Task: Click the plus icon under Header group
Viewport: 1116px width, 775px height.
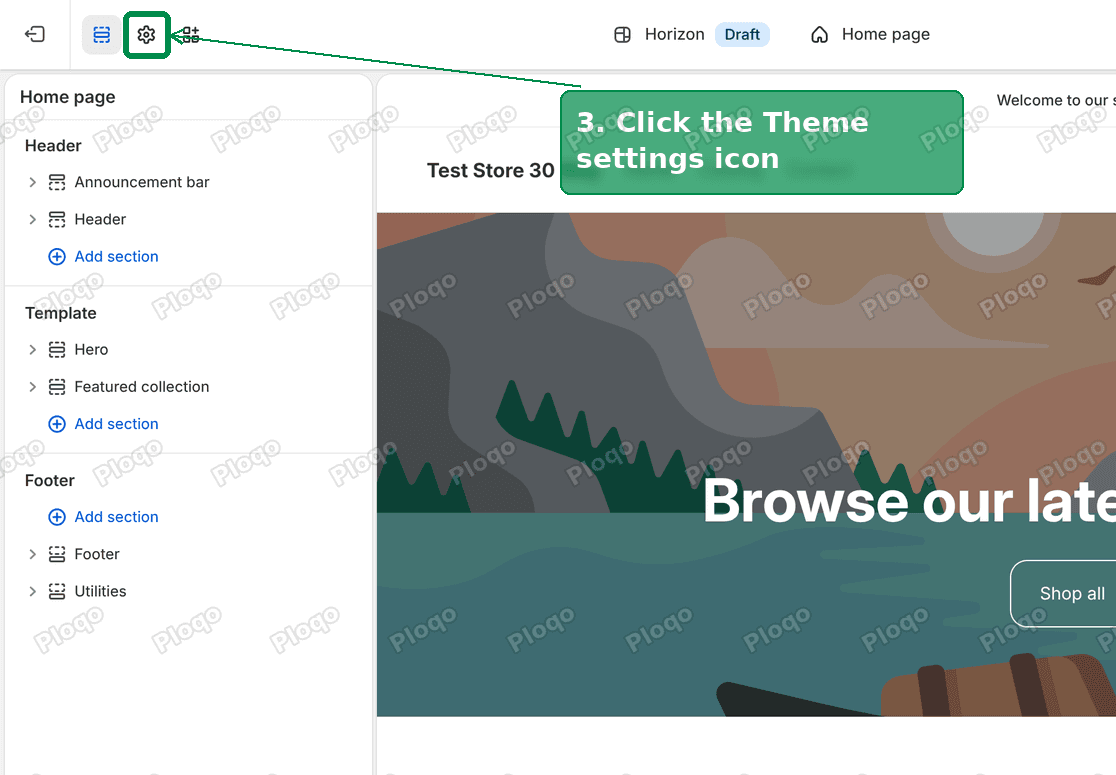Action: coord(57,256)
